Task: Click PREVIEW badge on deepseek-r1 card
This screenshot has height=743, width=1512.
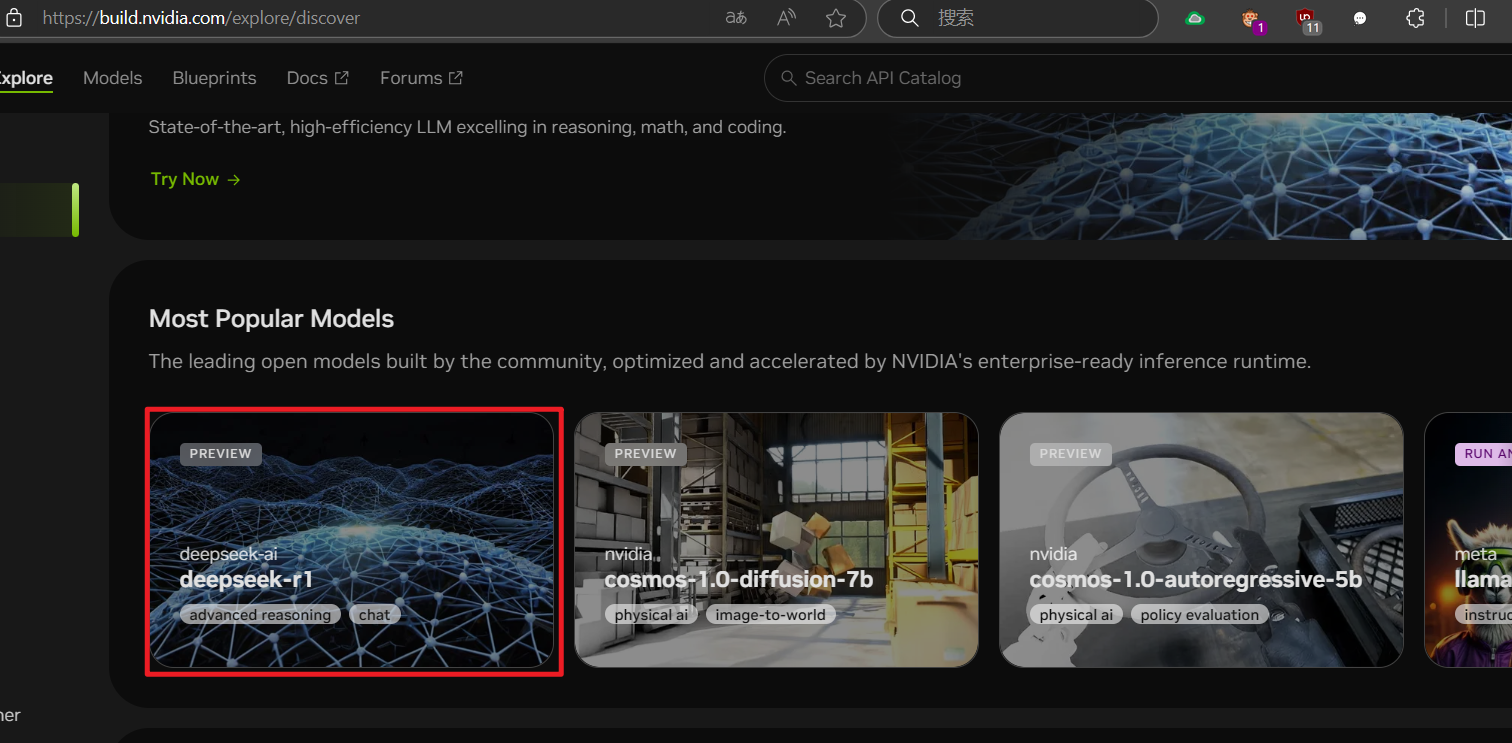Action: (221, 454)
